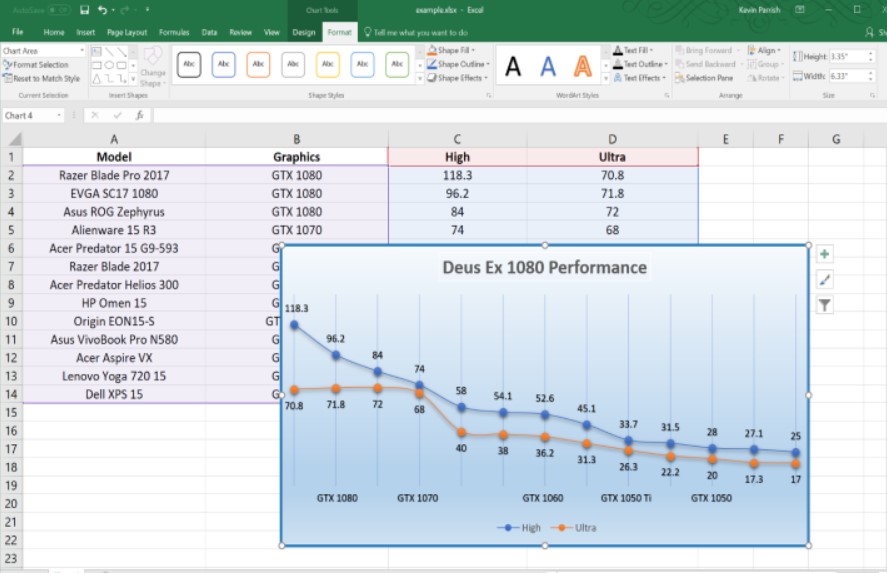Viewport: 887px width, 573px height.
Task: Select cell Razer Blade Pro 2017
Action: pos(114,175)
